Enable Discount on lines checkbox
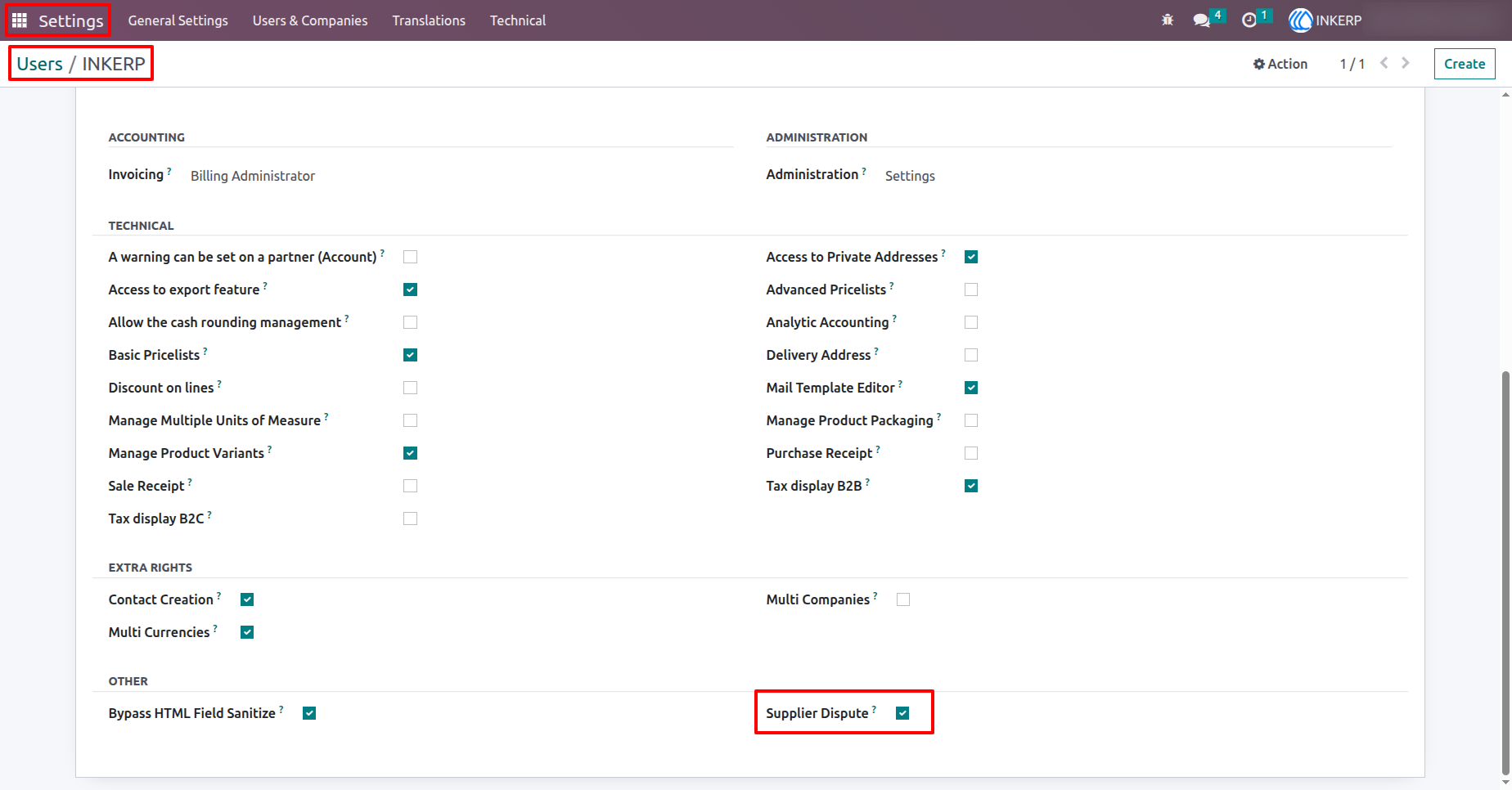 pyautogui.click(x=411, y=388)
